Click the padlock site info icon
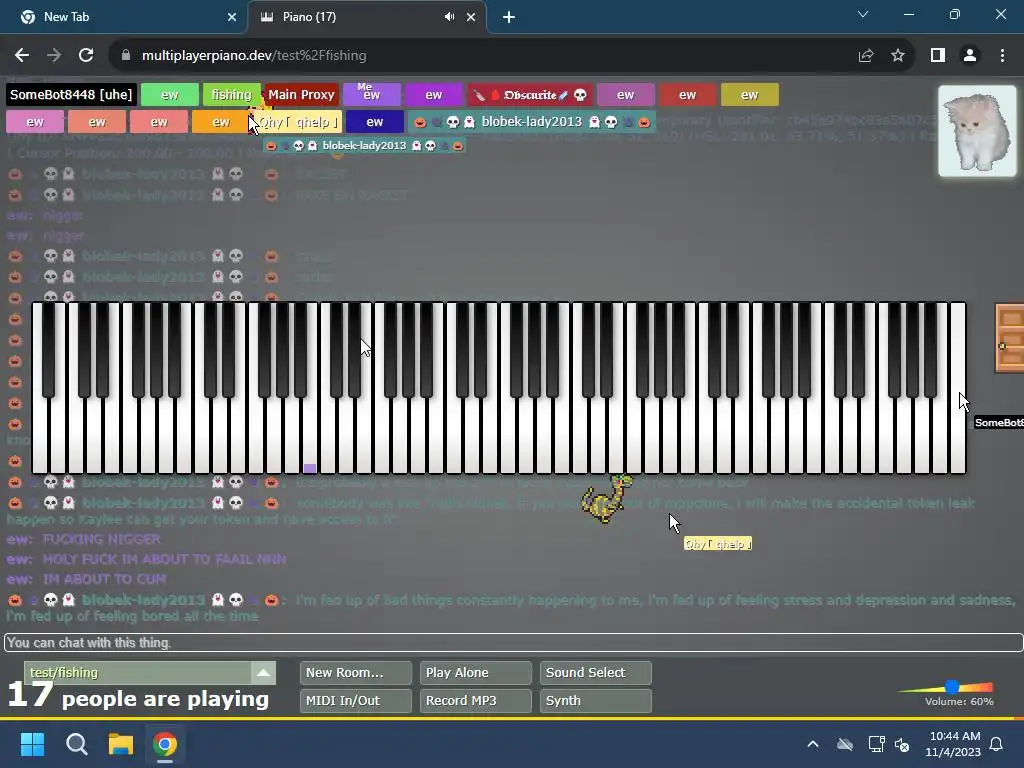The width and height of the screenshot is (1024, 768). click(125, 56)
